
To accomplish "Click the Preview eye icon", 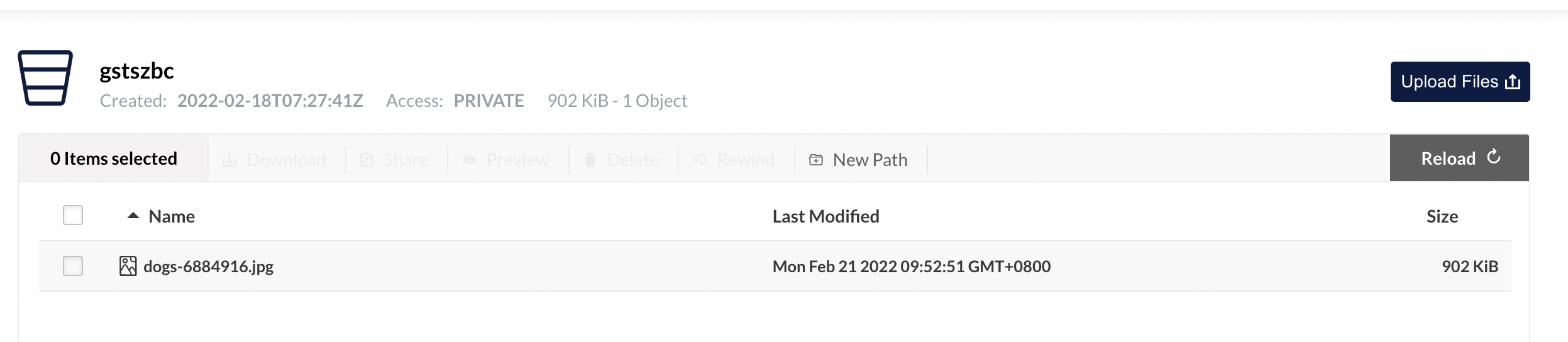I will coord(469,160).
